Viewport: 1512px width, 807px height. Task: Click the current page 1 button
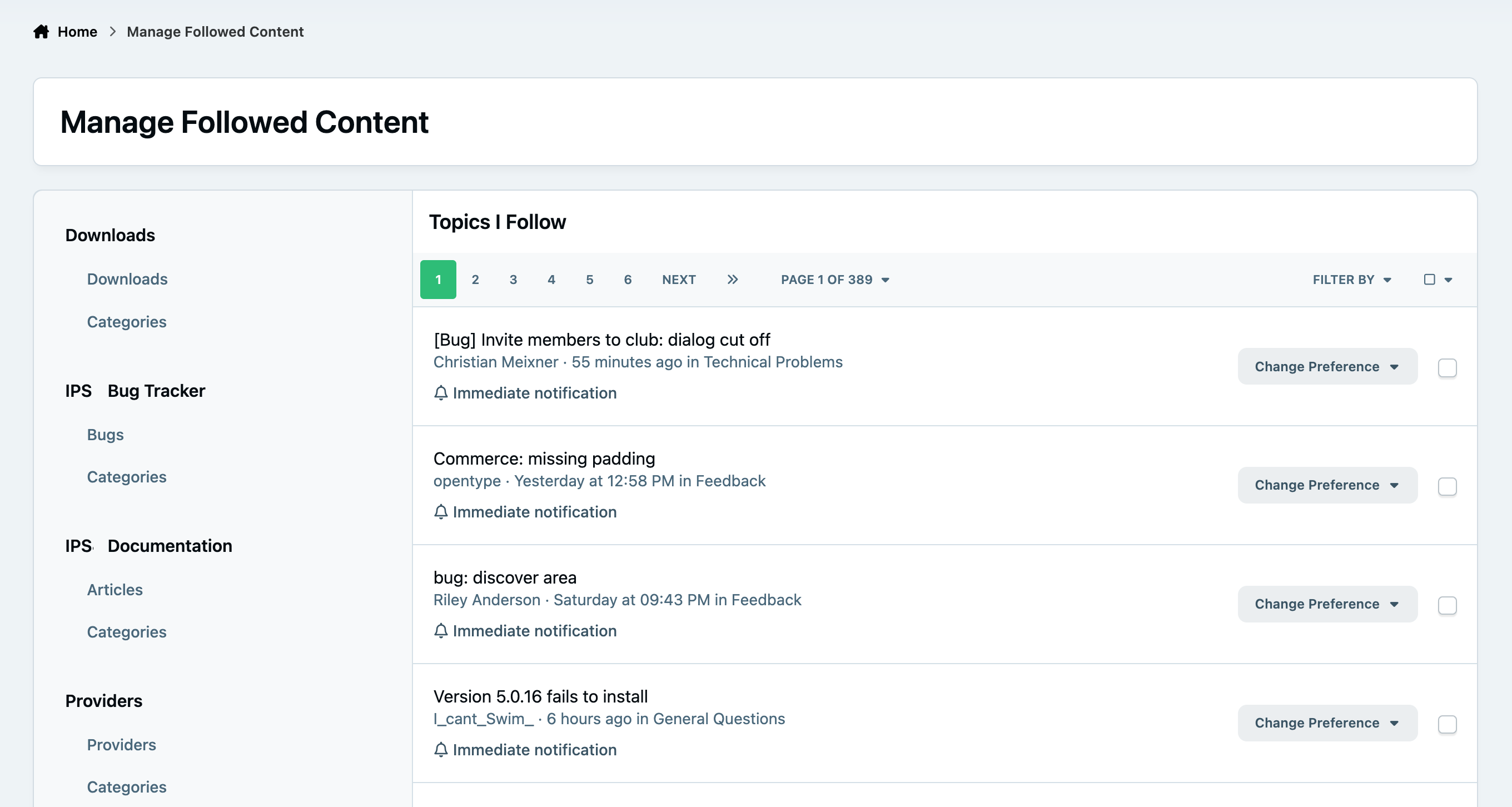[x=438, y=280]
